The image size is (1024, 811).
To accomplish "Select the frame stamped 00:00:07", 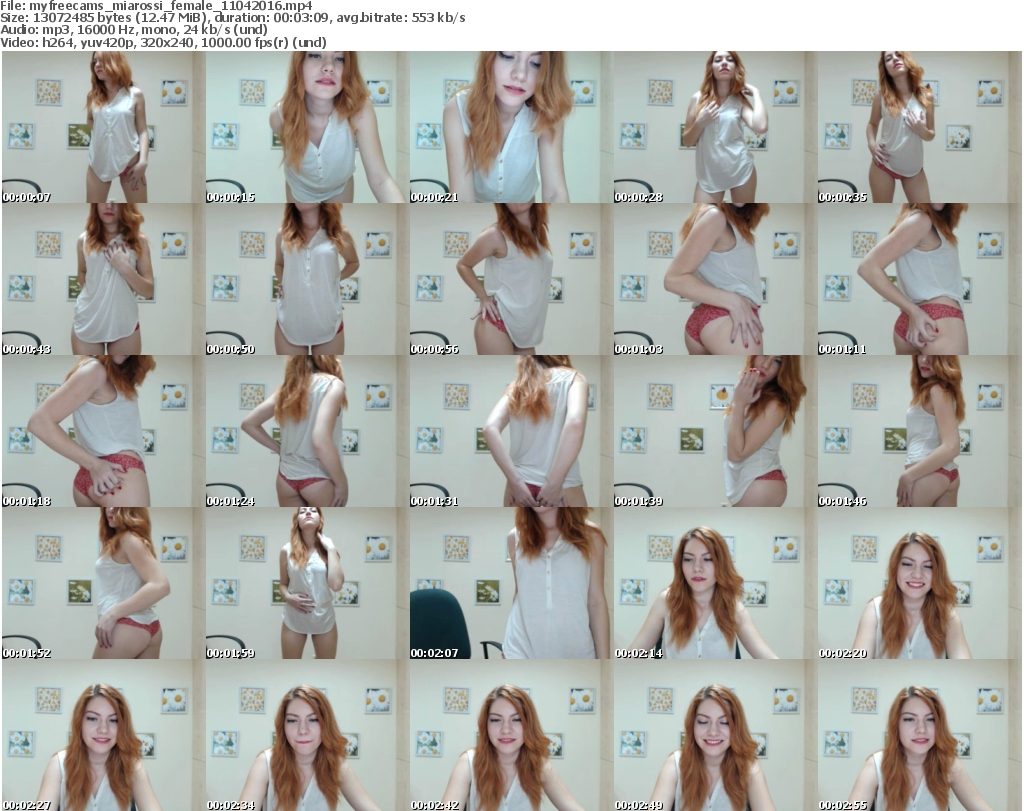I will point(103,127).
